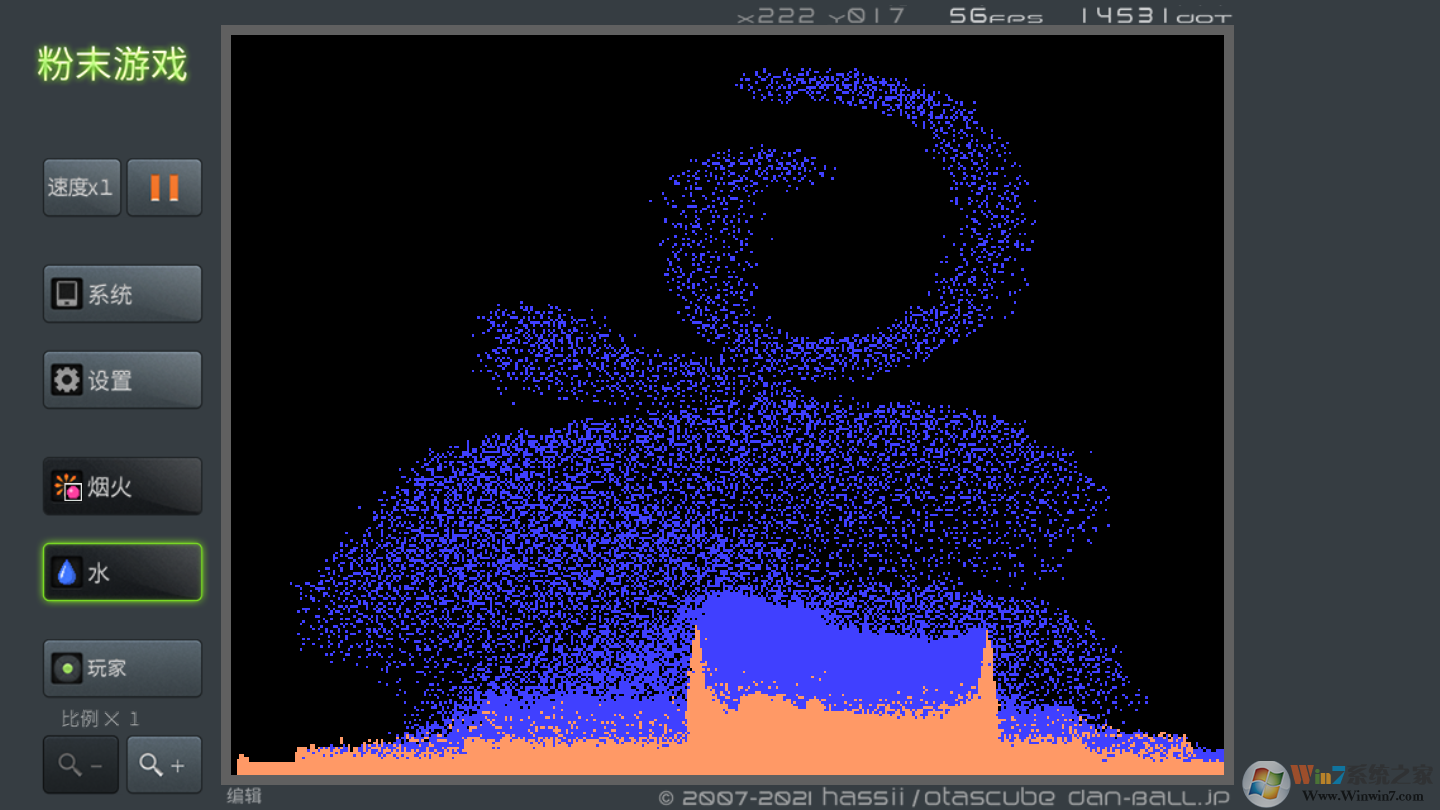Viewport: 1440px width, 810px height.
Task: Zoom in with the magnifier plus button
Action: click(x=164, y=765)
